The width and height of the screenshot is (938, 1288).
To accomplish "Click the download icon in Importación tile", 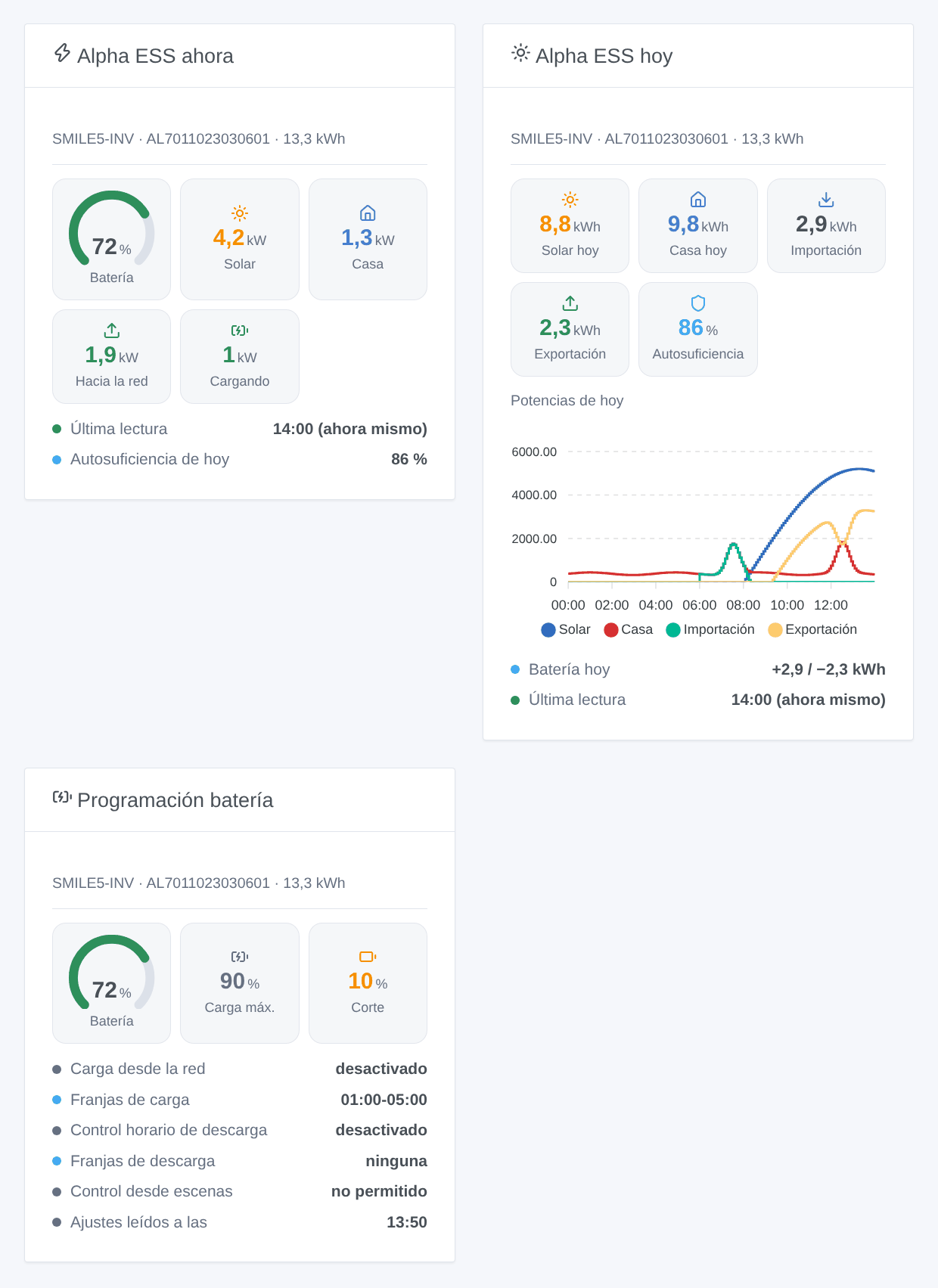I will (826, 200).
